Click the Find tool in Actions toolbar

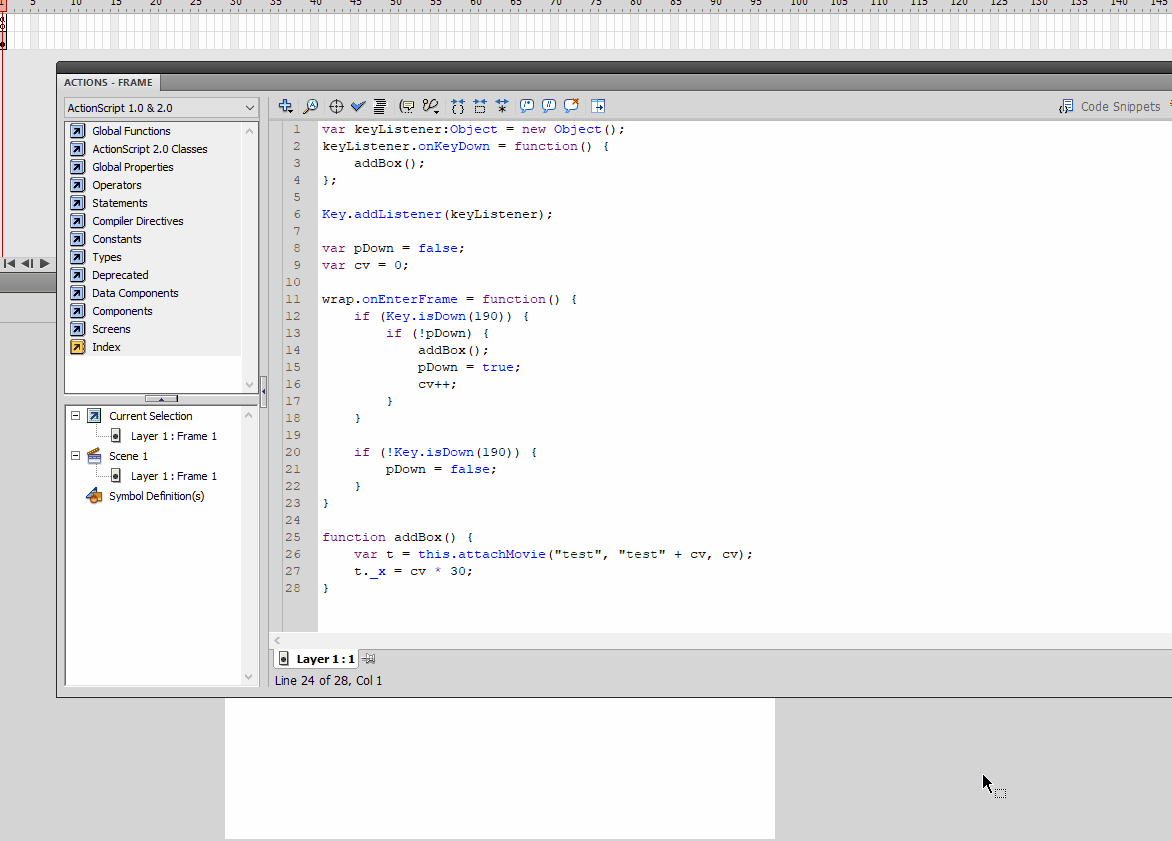[311, 106]
